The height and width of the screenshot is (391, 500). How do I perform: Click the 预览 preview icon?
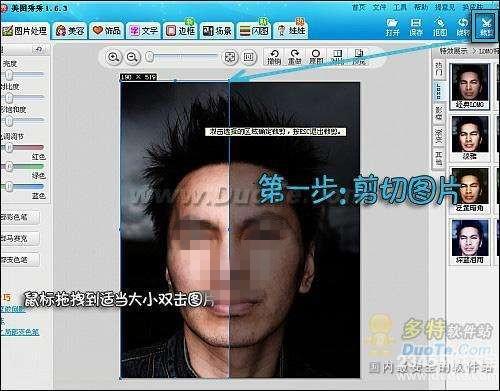click(x=359, y=57)
